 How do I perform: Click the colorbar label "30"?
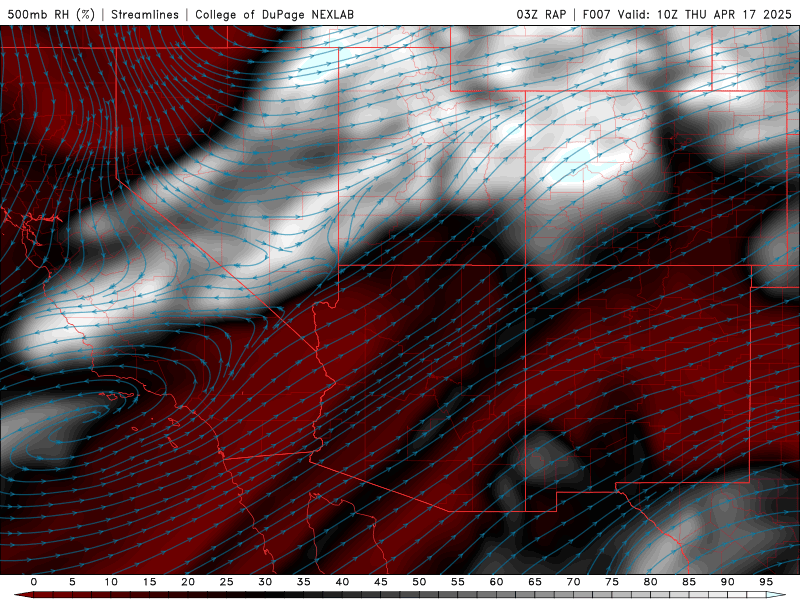265,582
